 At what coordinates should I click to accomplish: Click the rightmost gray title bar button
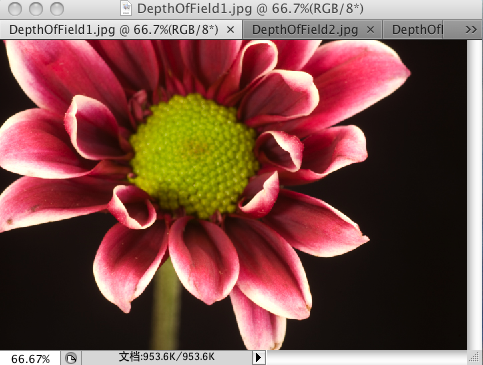(57, 9)
